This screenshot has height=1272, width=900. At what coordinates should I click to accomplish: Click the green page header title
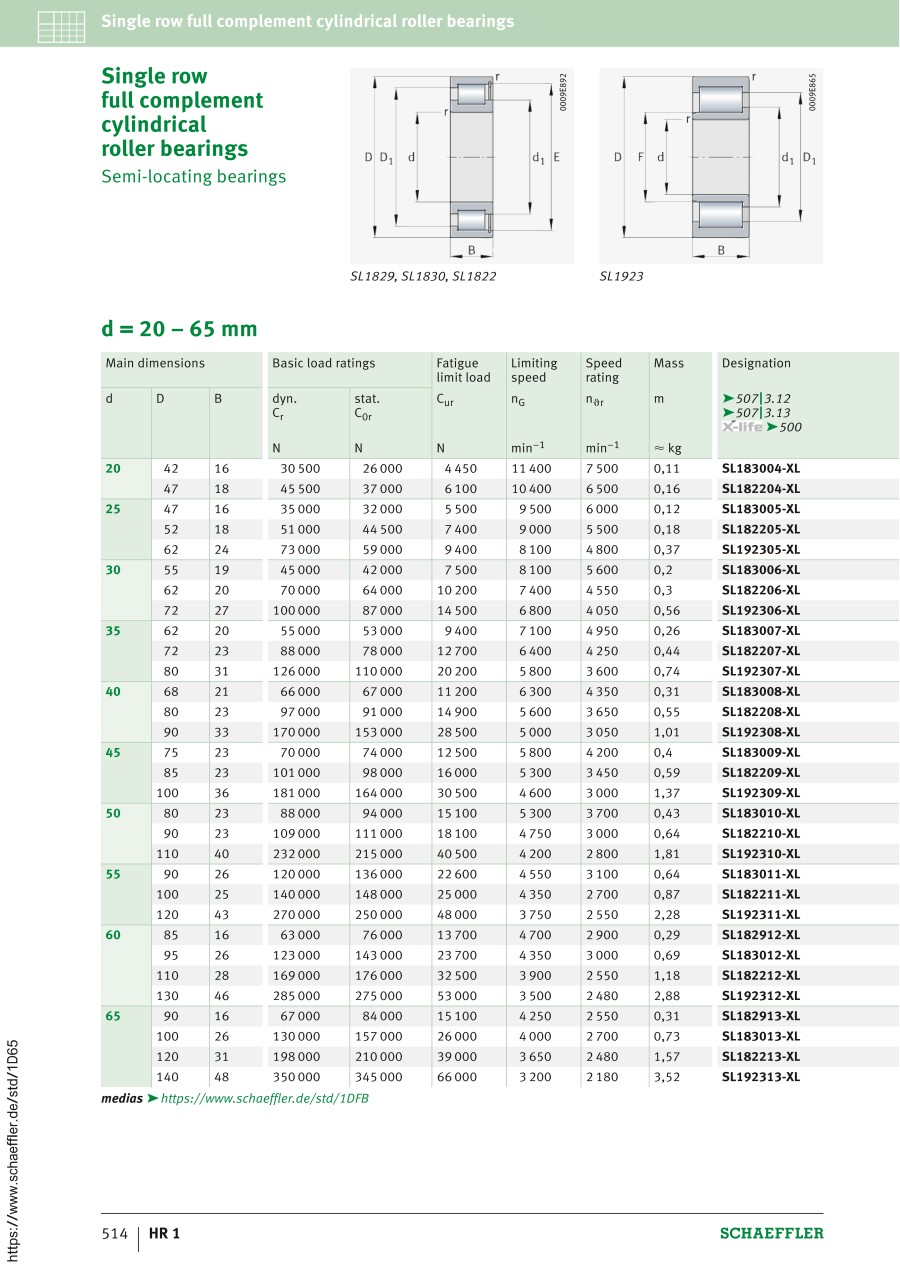(x=308, y=21)
